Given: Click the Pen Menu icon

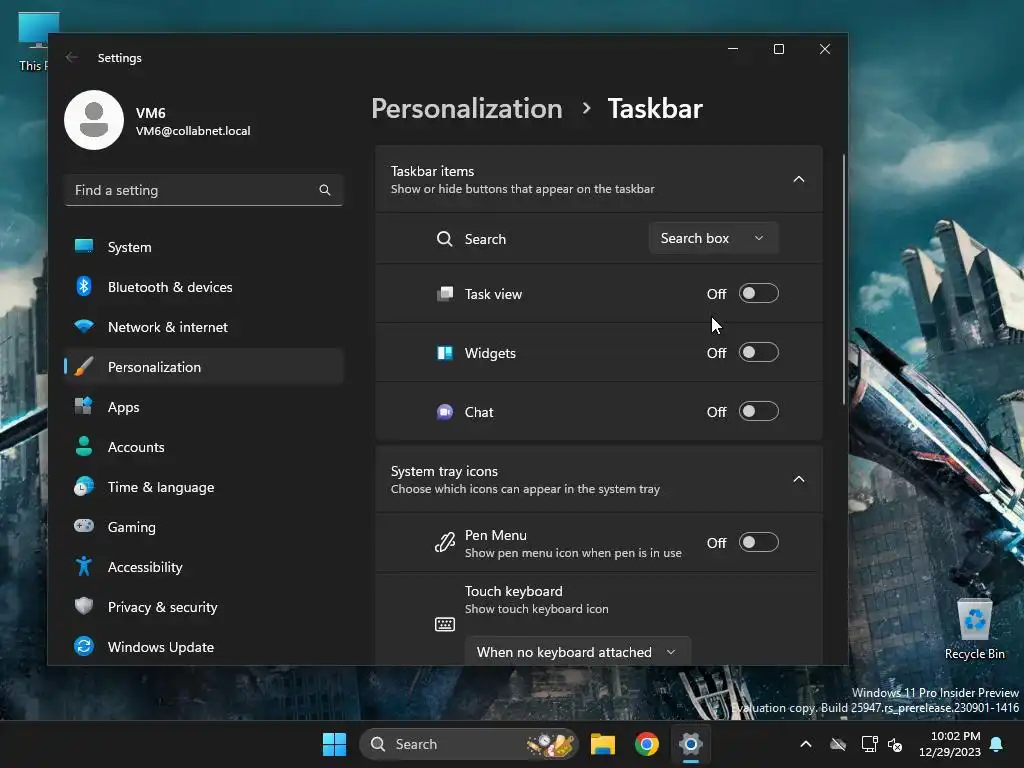Looking at the screenshot, I should pos(445,543).
